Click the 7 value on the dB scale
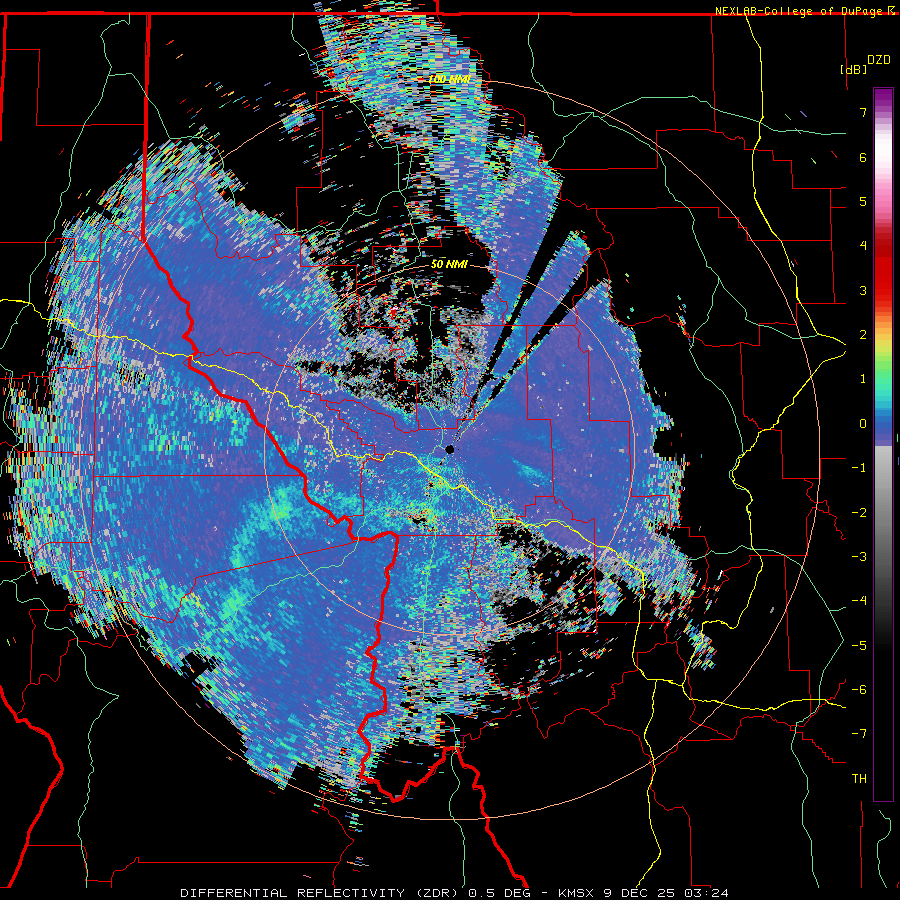 coord(863,112)
